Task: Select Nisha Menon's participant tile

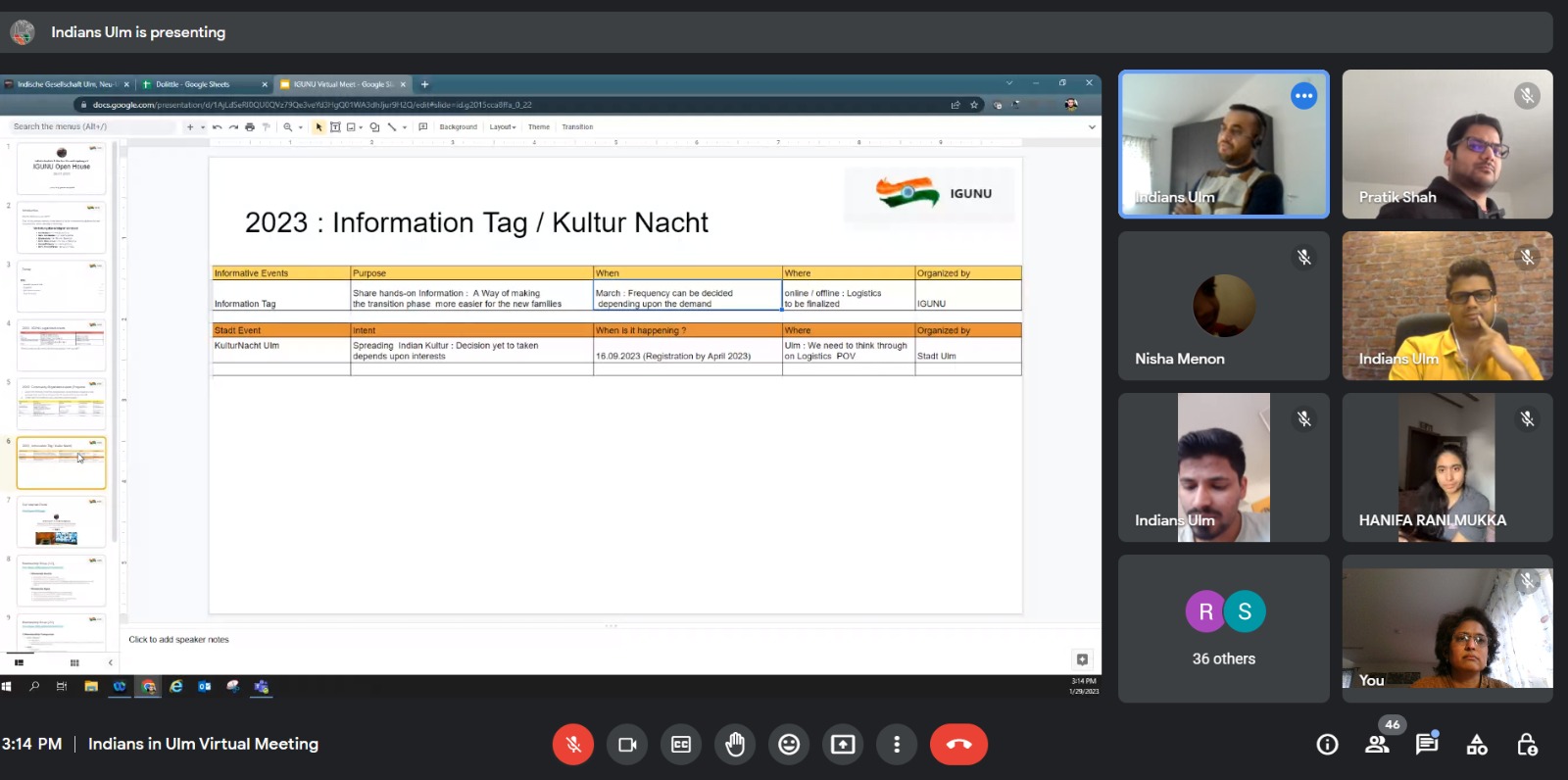Action: click(x=1224, y=306)
